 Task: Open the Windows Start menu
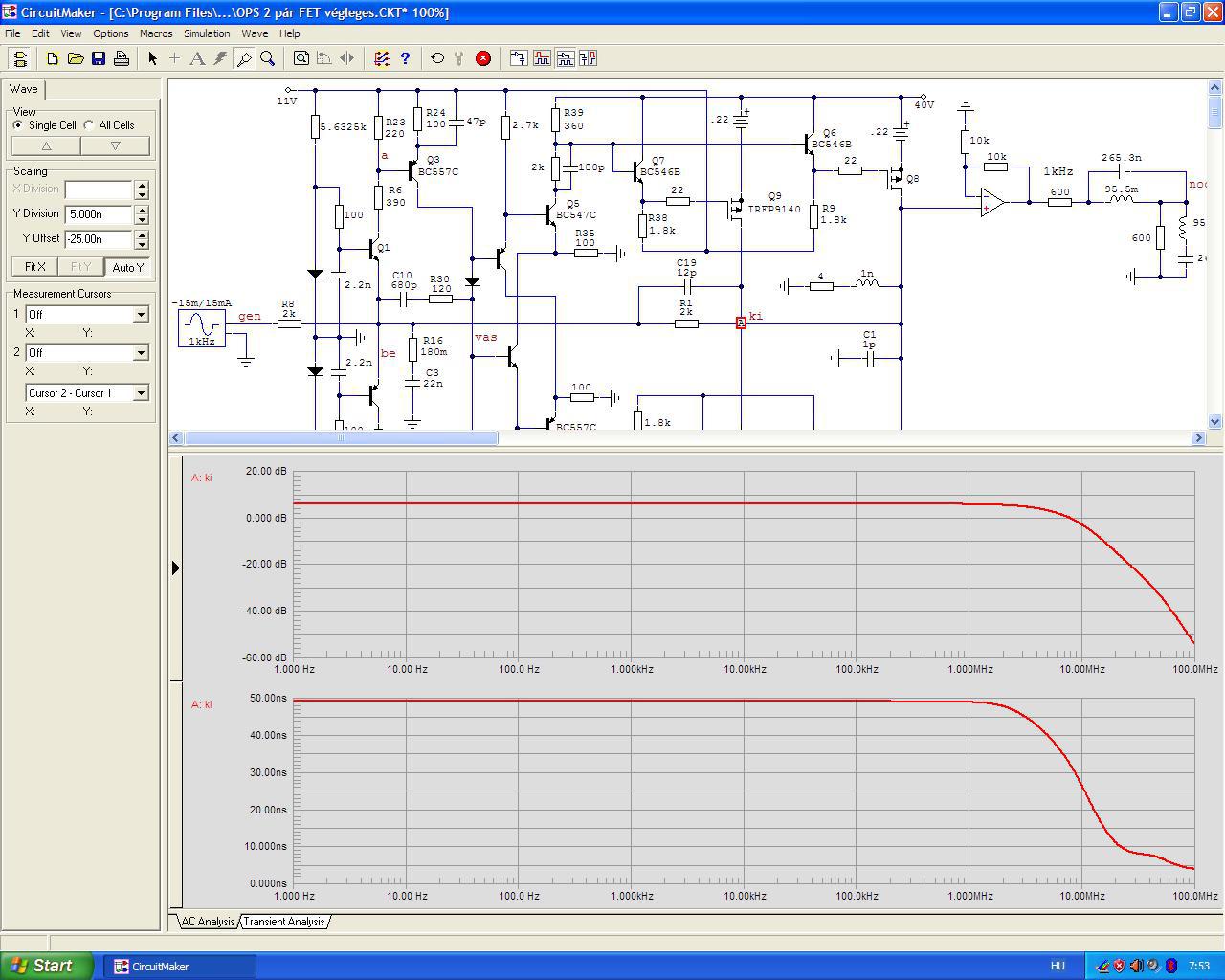click(x=47, y=966)
